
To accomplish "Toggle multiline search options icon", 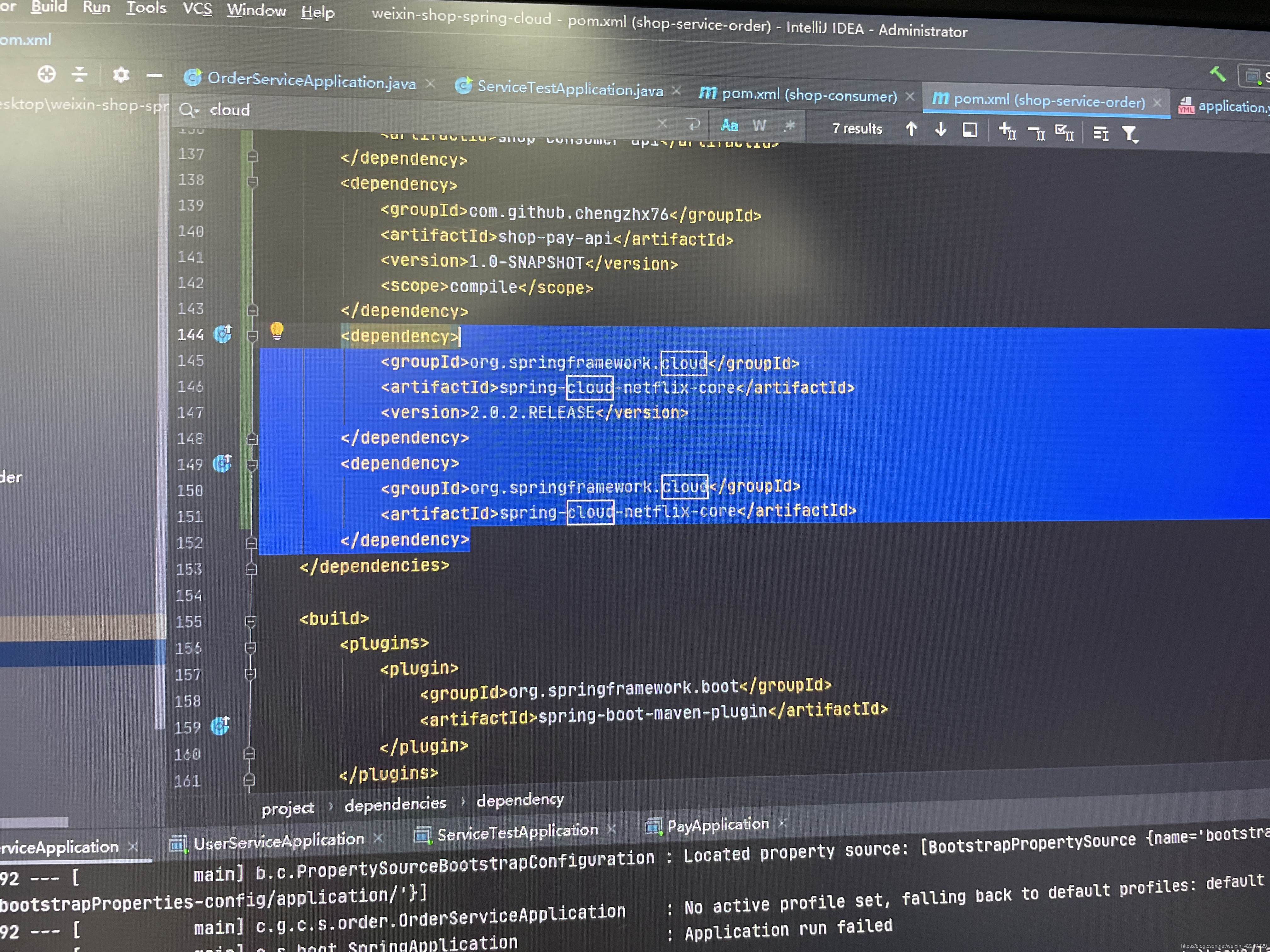I will (1101, 134).
